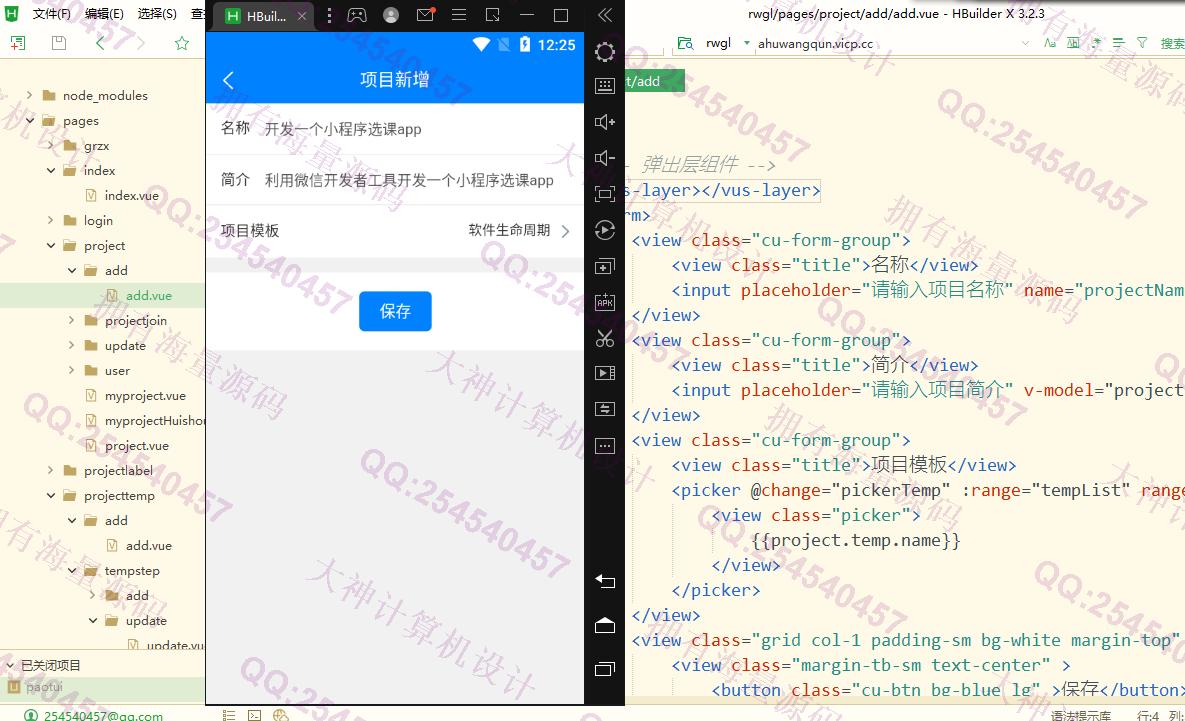This screenshot has height=721, width=1185.
Task: Open the emulator tab options vertical dots
Action: click(x=329, y=15)
